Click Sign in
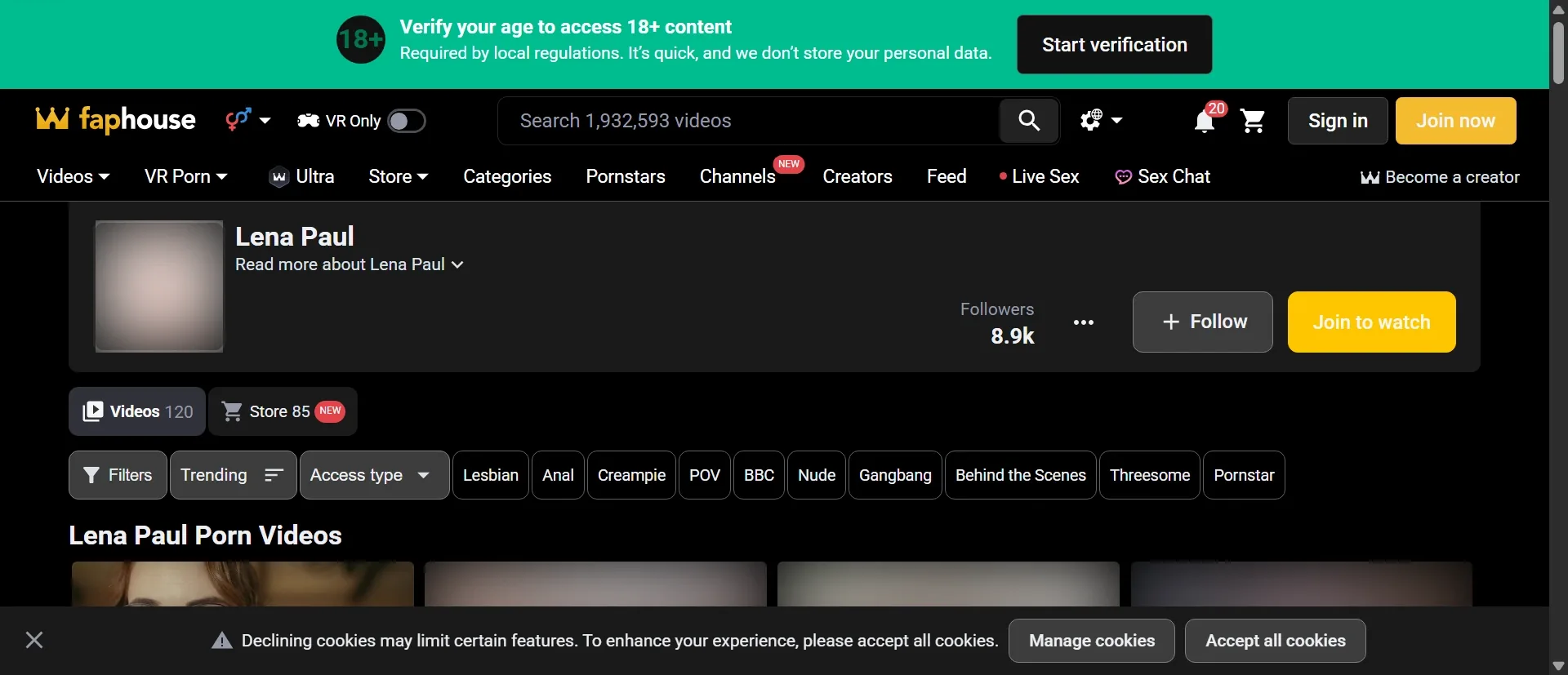The height and width of the screenshot is (675, 1568). point(1338,121)
